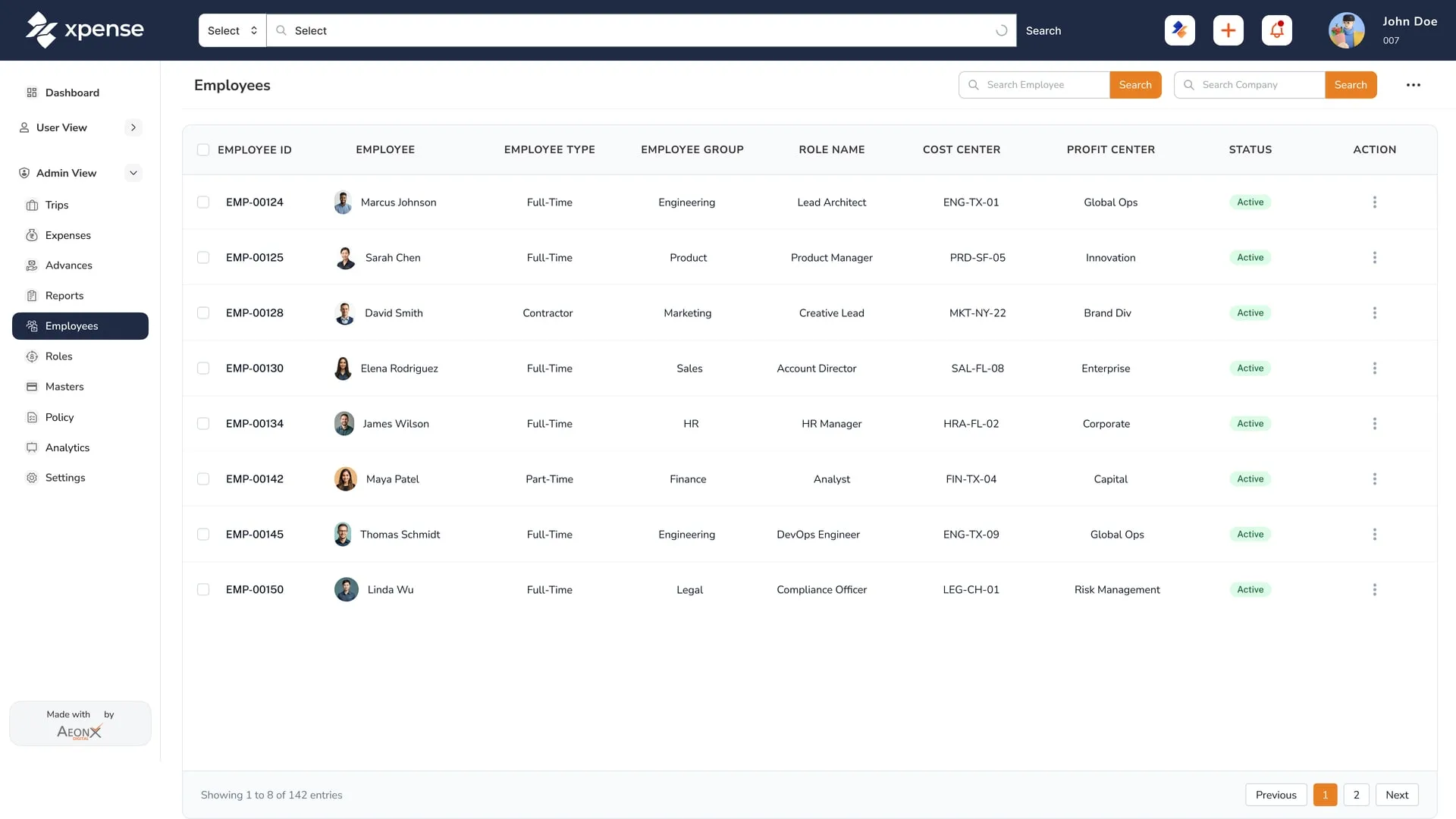
Task: Click the Previous page button
Action: click(x=1276, y=795)
